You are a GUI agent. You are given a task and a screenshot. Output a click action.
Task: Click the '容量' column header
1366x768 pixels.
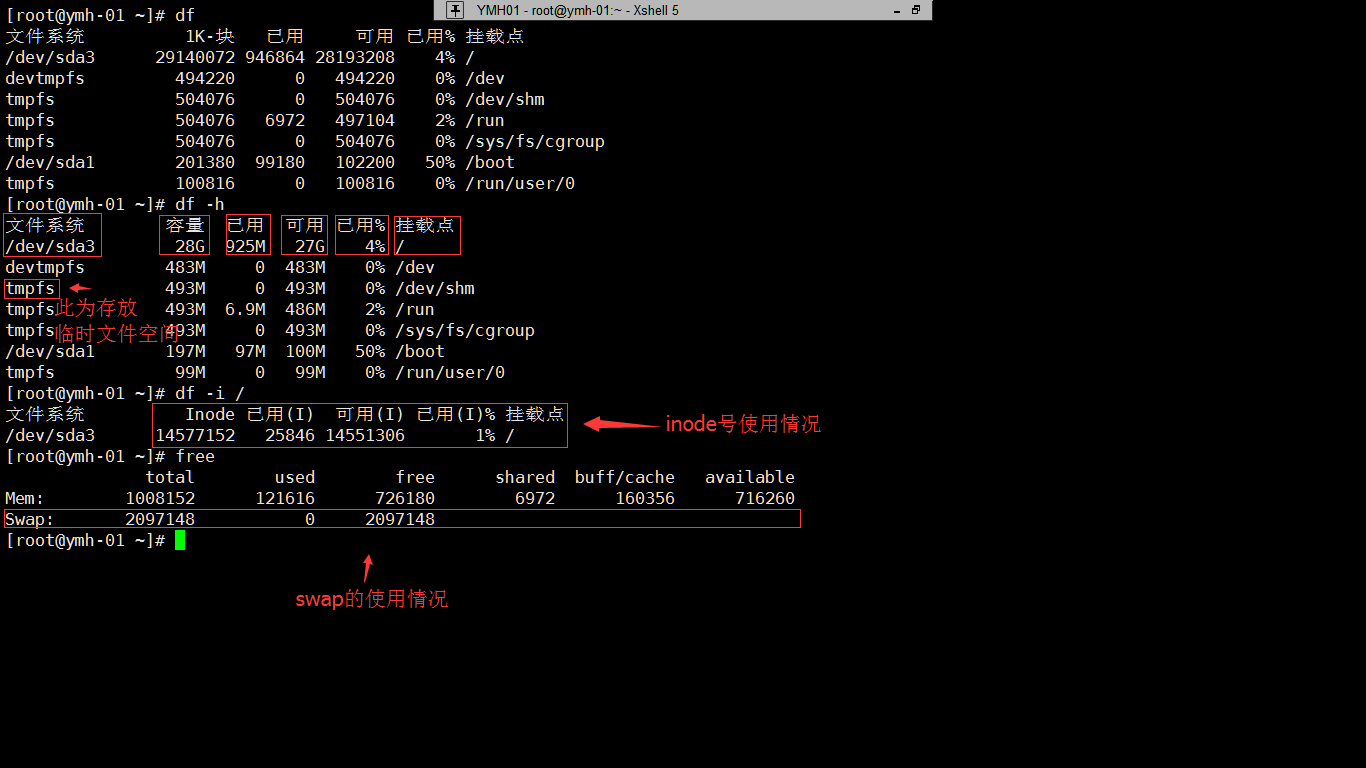coord(185,225)
